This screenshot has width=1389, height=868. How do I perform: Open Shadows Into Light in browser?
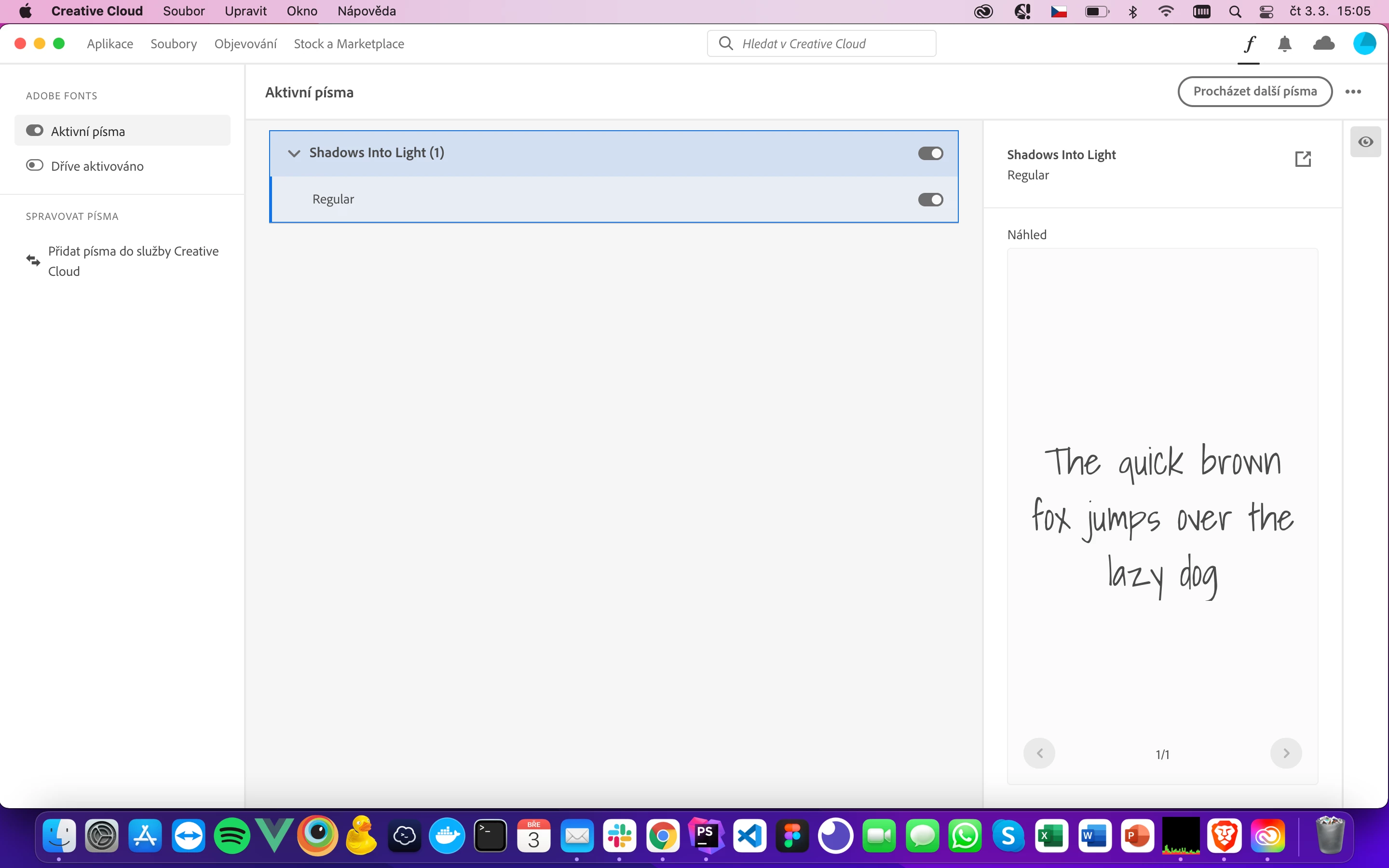click(x=1303, y=159)
